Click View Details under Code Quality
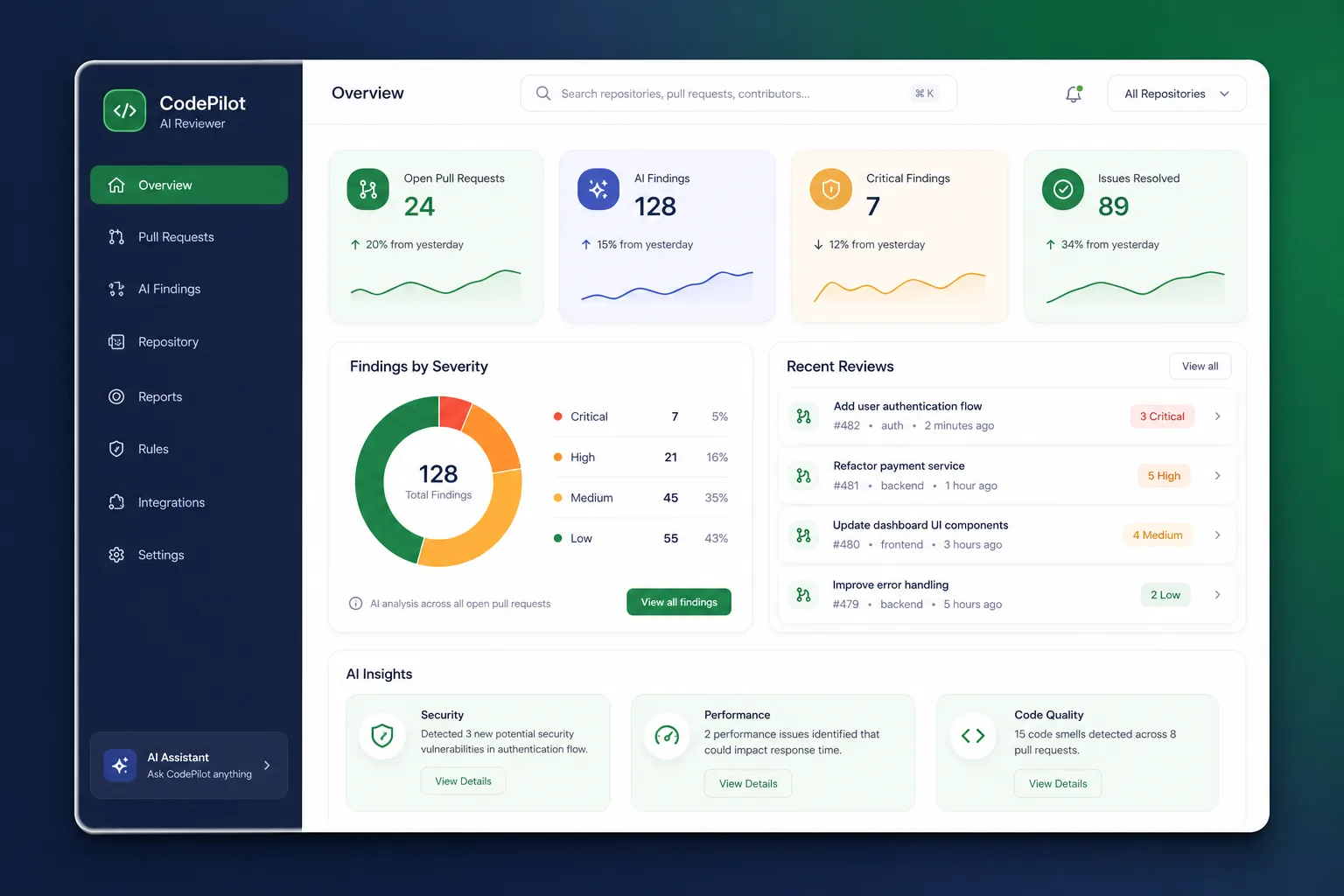The width and height of the screenshot is (1344, 896). click(1058, 784)
